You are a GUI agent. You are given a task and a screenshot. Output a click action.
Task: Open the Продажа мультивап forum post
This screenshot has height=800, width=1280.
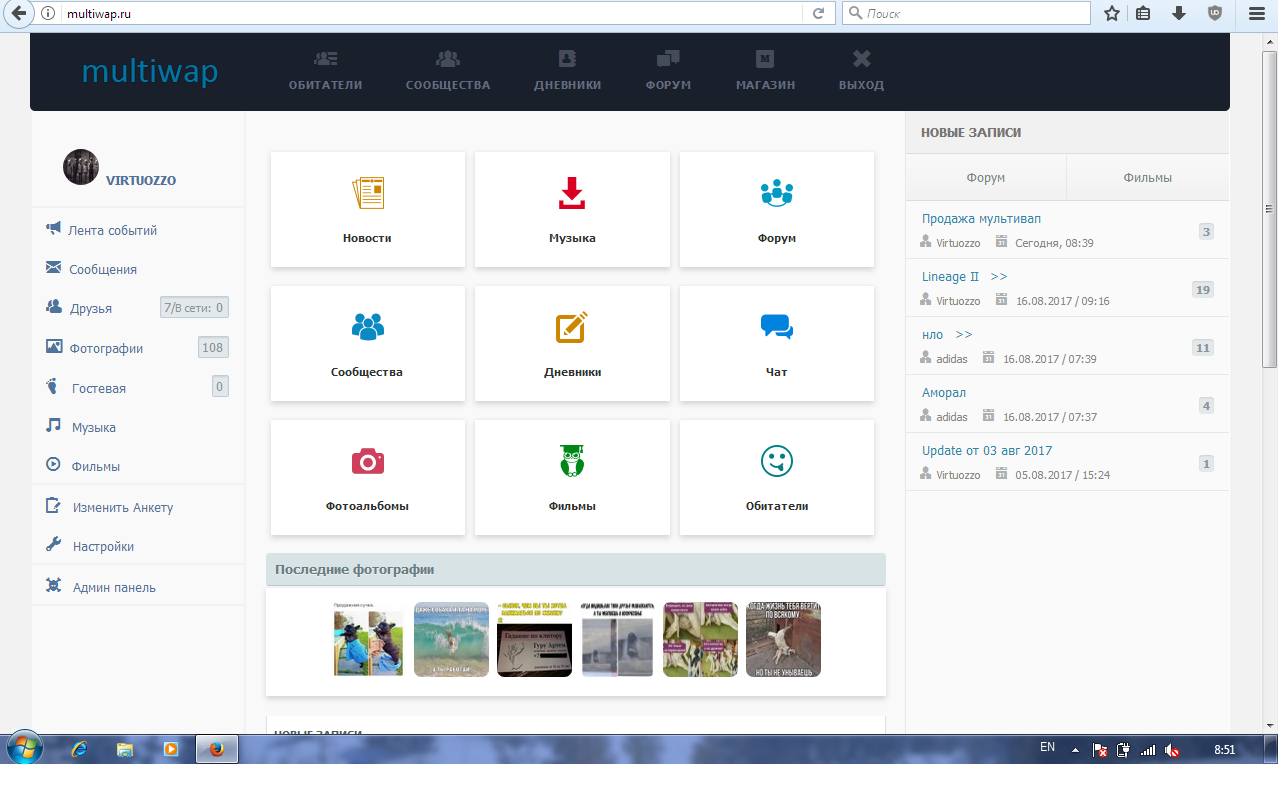(x=981, y=219)
